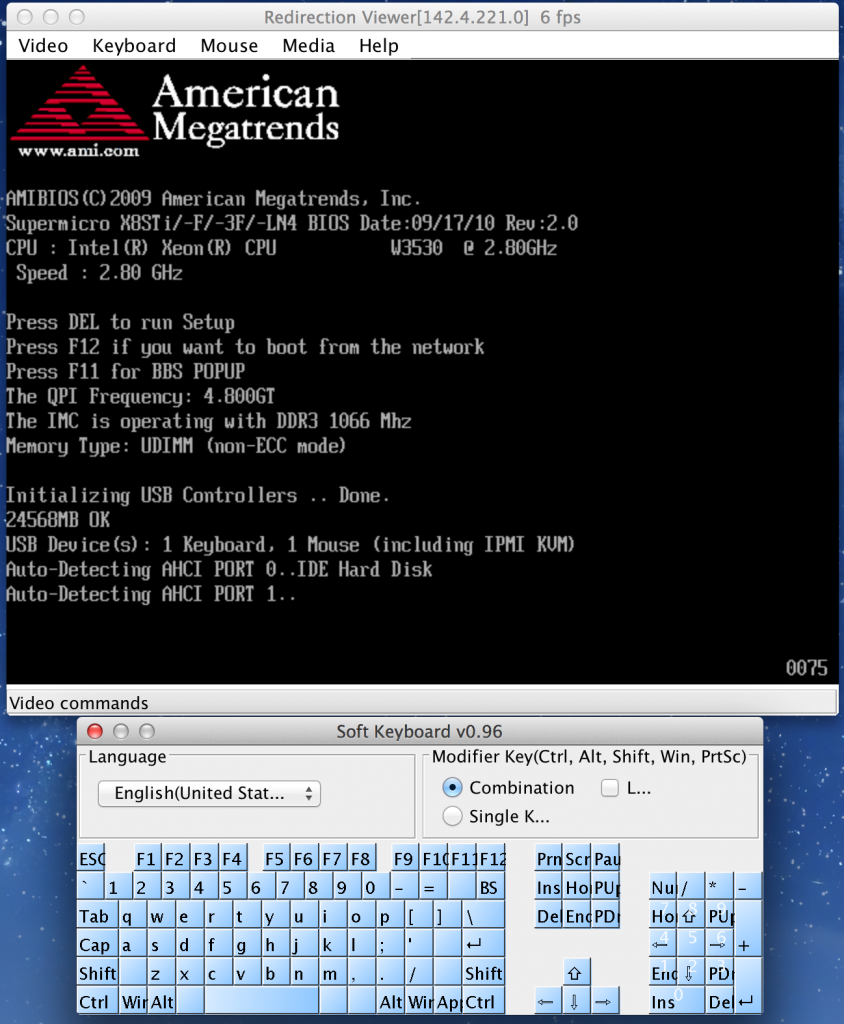This screenshot has width=844, height=1024.
Task: Click the End key in navigation cluster
Action: [x=577, y=916]
